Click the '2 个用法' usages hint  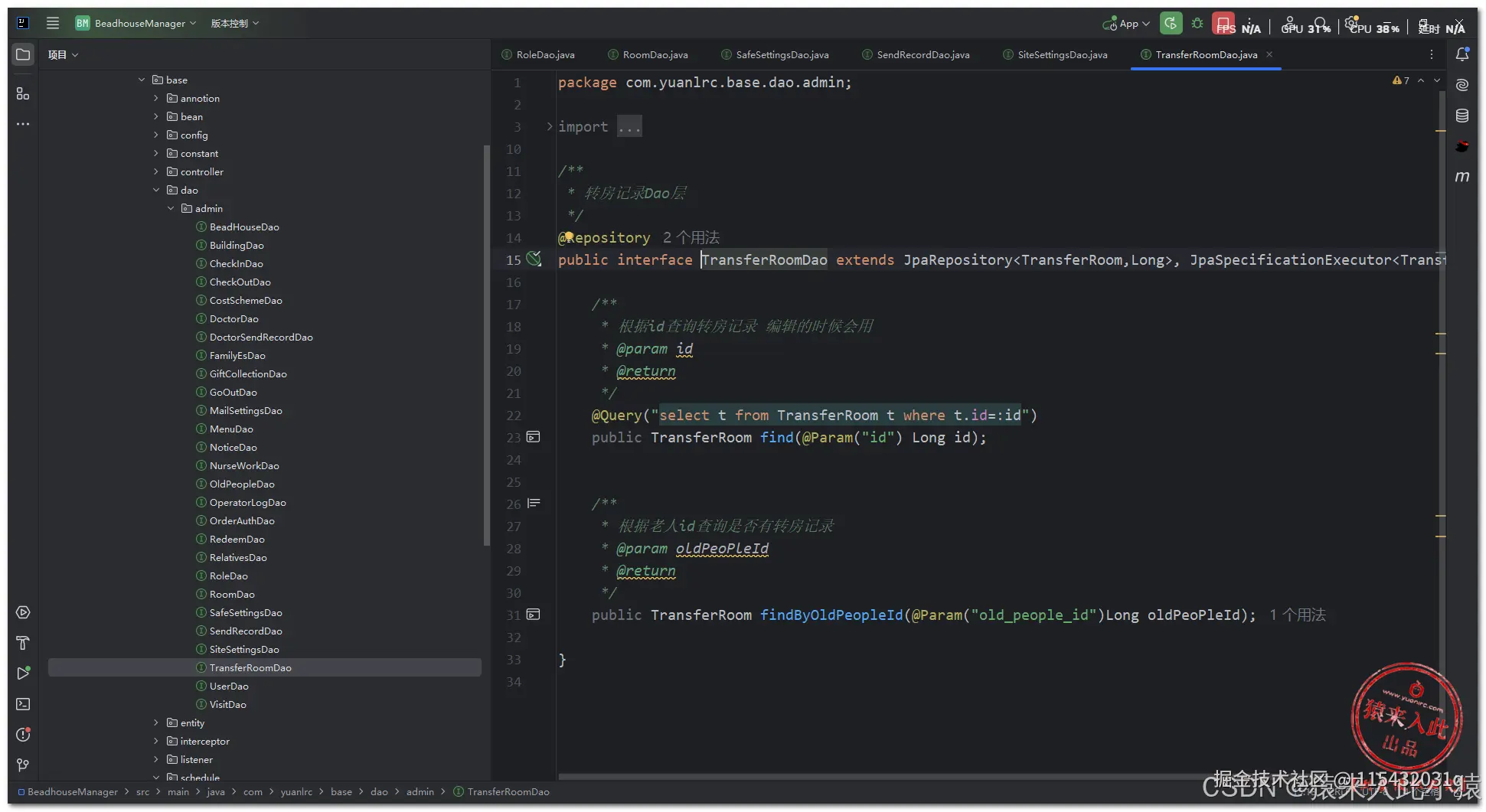(x=691, y=237)
